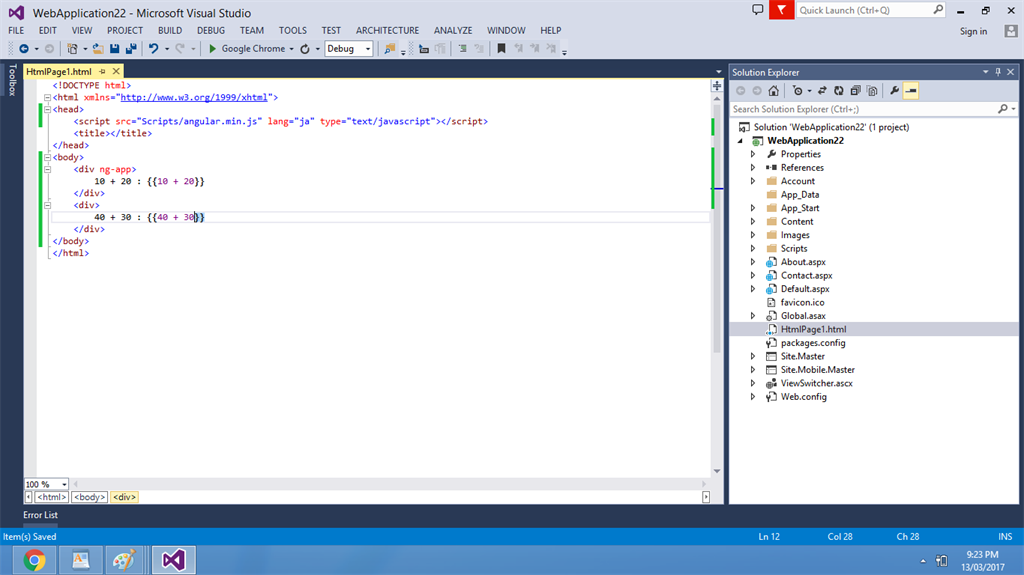Viewport: 1024px width, 575px height.
Task: Open the 100 % zoom level dropdown
Action: [x=65, y=484]
